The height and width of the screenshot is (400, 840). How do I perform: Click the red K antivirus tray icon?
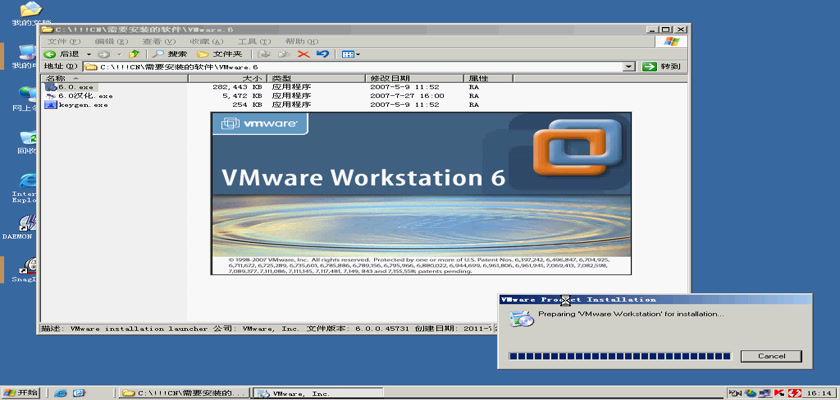(779, 394)
